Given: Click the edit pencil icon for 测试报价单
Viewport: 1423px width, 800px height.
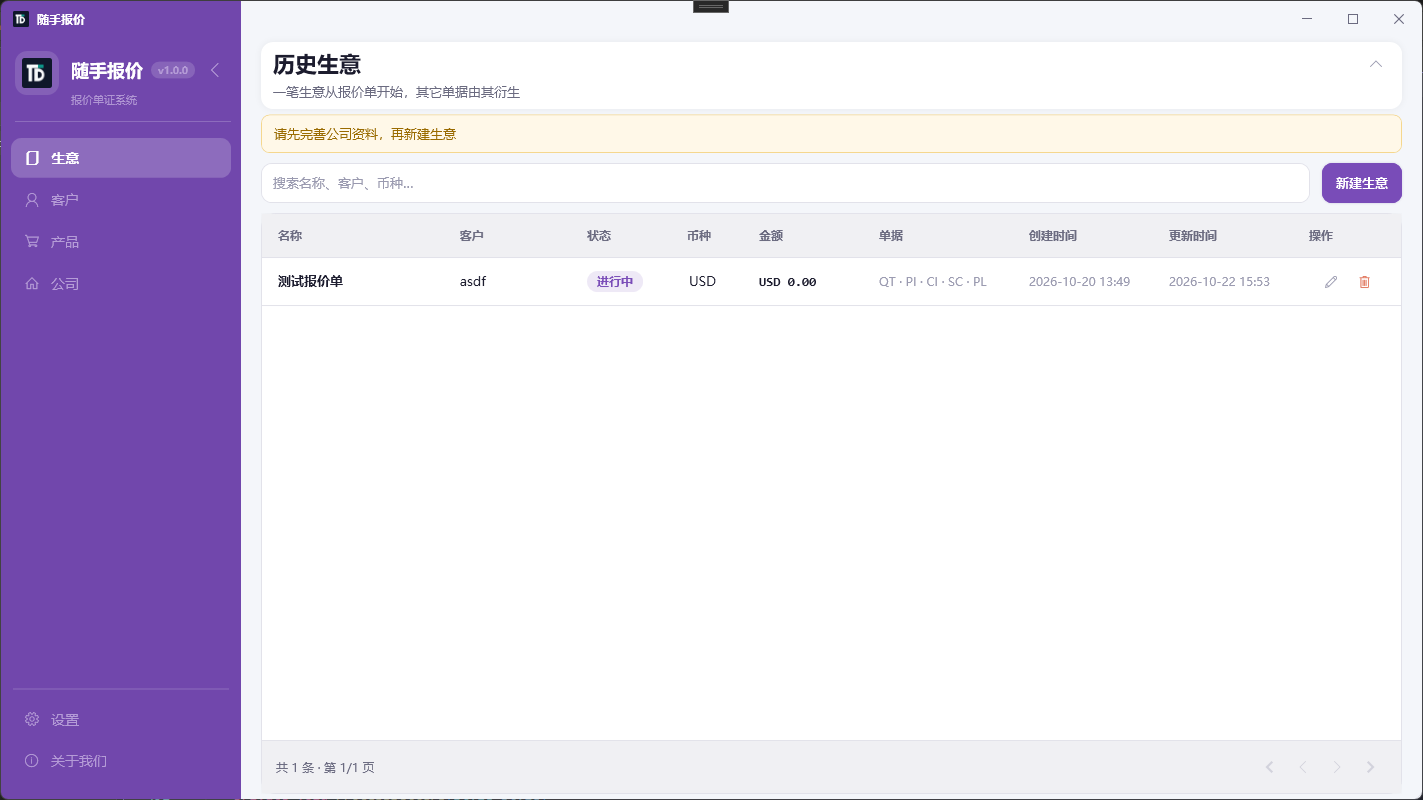Looking at the screenshot, I should point(1331,282).
